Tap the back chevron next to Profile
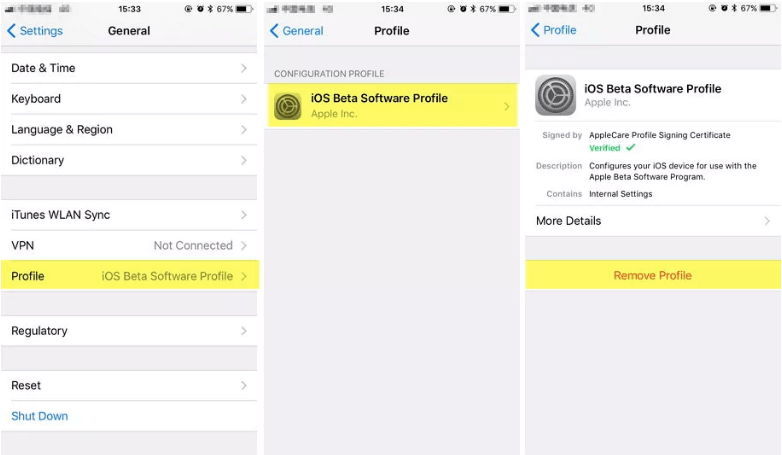 point(535,30)
